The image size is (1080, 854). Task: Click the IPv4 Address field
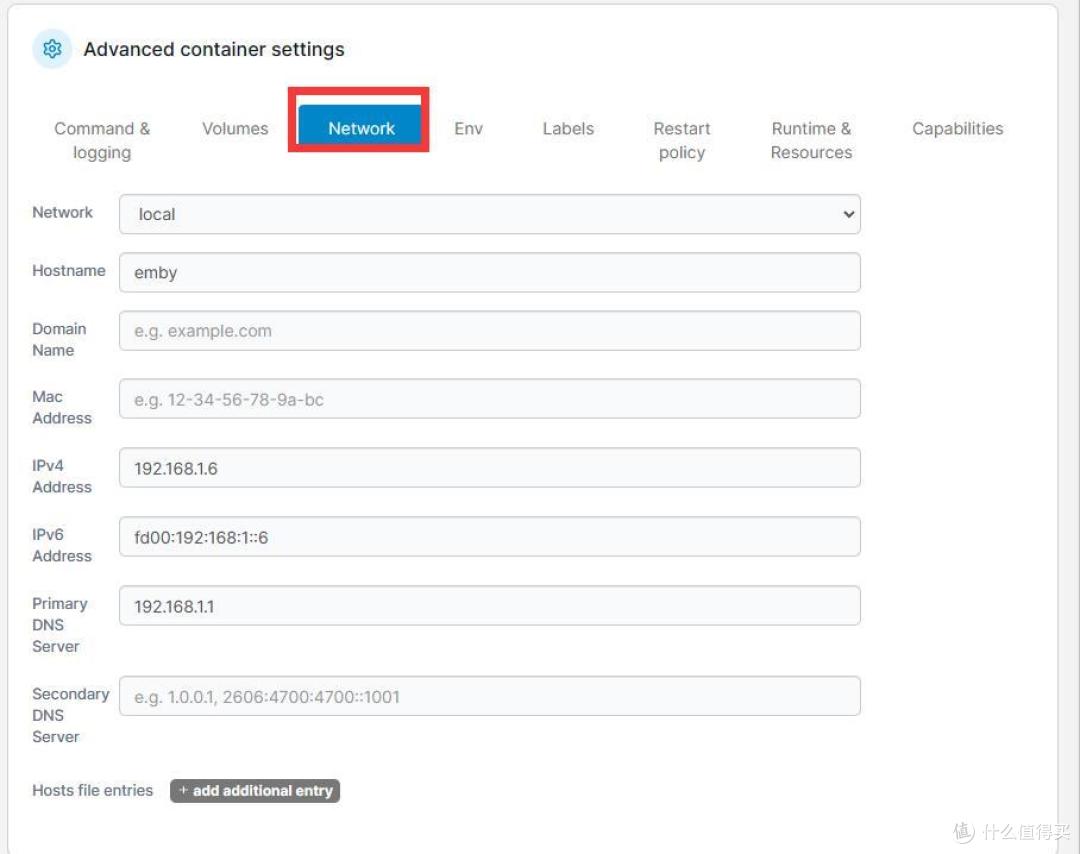coord(489,468)
